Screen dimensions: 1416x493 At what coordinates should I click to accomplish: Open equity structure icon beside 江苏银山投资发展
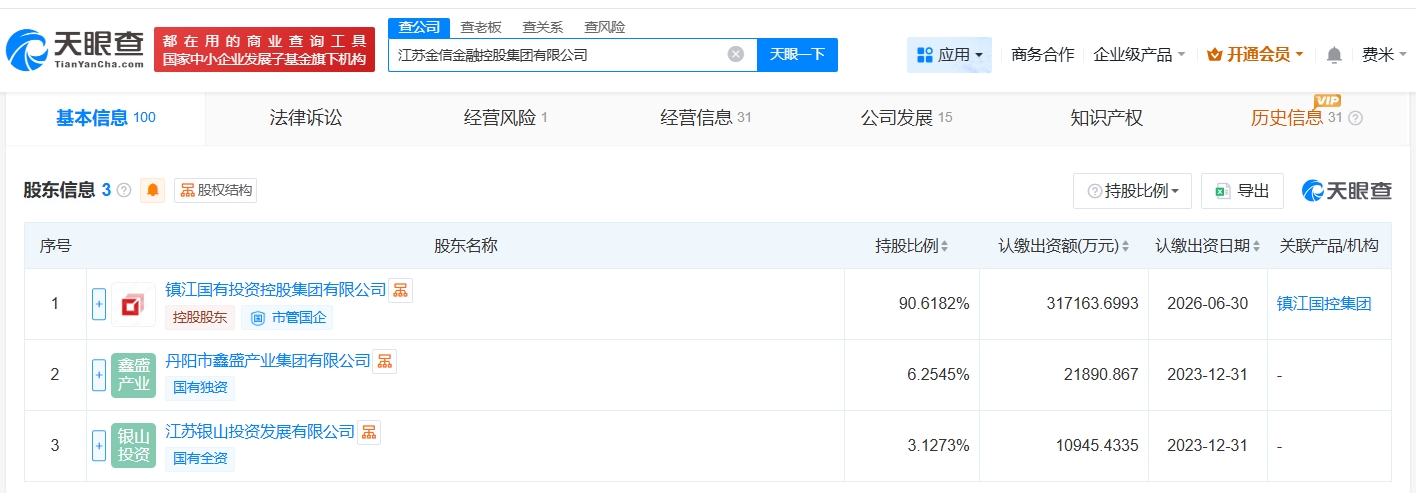pyautogui.click(x=369, y=432)
